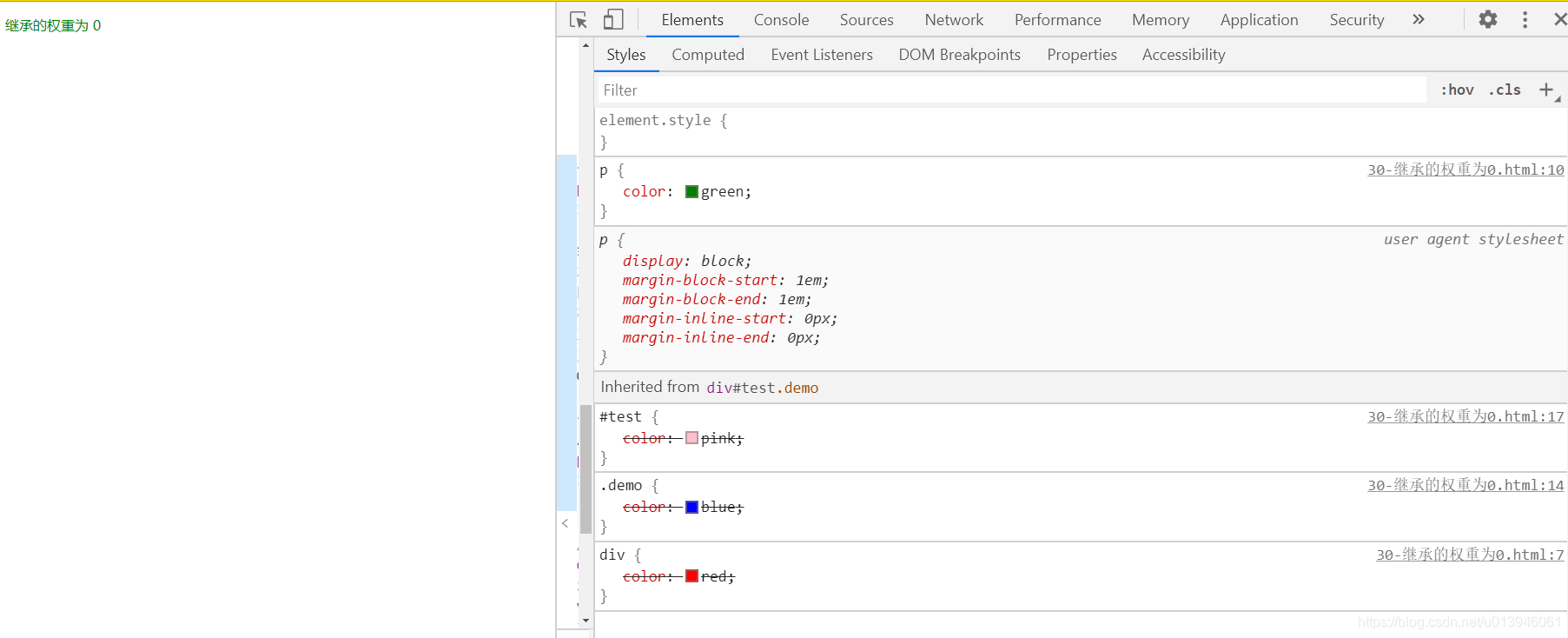Screen dimensions: 1568x638
Task: Toggle the device toolbar icon
Action: pyautogui.click(x=613, y=19)
